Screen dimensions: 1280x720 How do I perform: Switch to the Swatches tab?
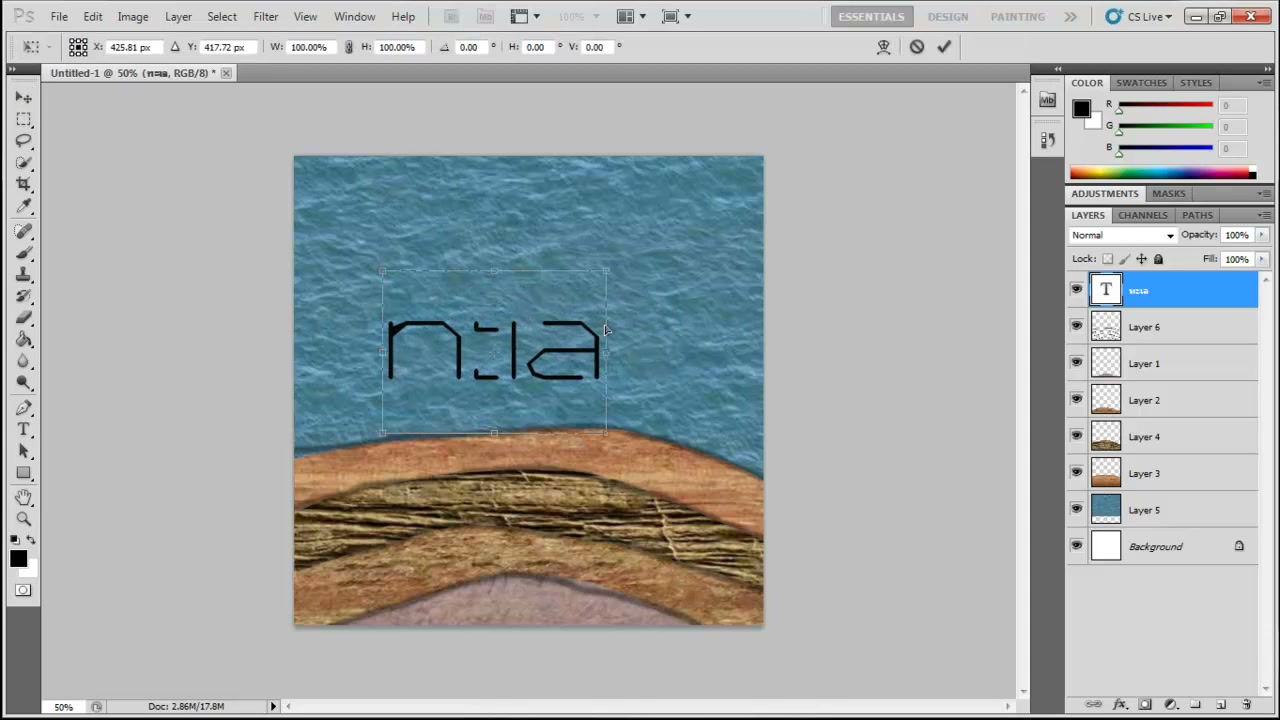pos(1141,83)
